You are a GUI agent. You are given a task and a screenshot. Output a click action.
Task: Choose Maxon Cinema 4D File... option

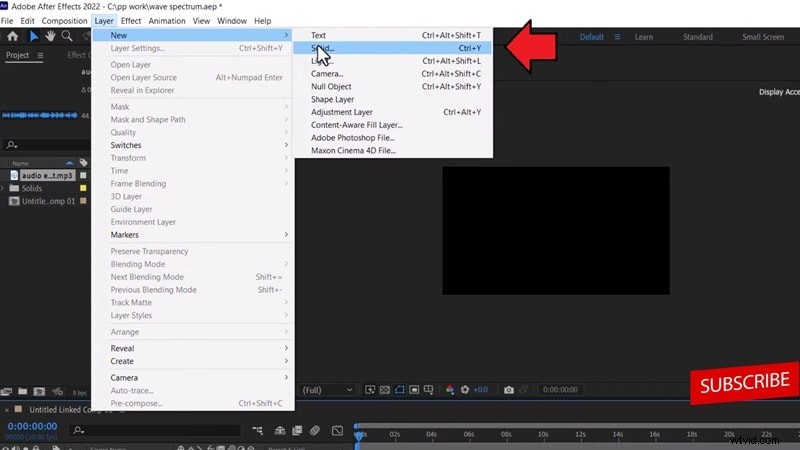tap(393, 150)
